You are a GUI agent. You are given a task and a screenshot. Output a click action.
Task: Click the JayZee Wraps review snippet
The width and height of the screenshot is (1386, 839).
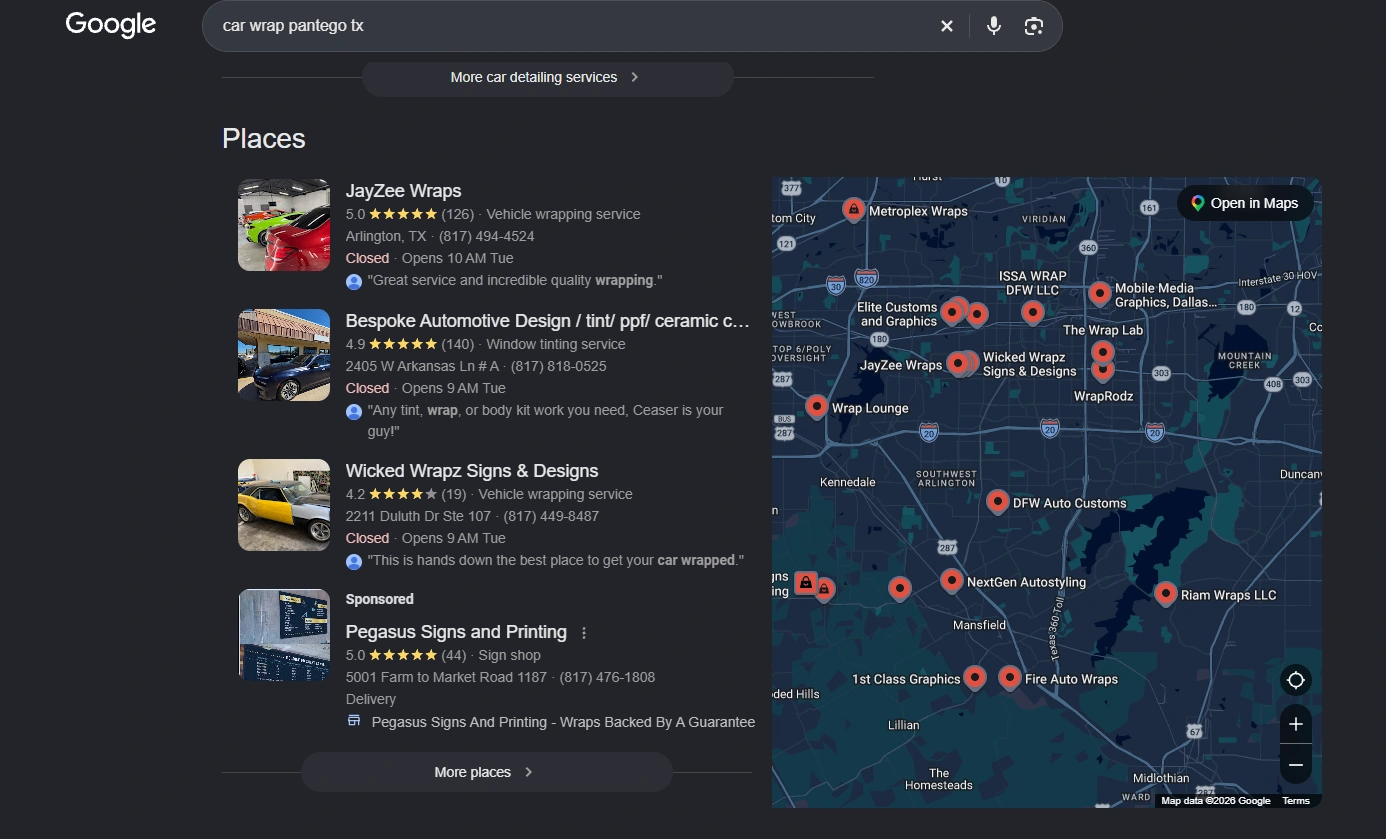[516, 281]
